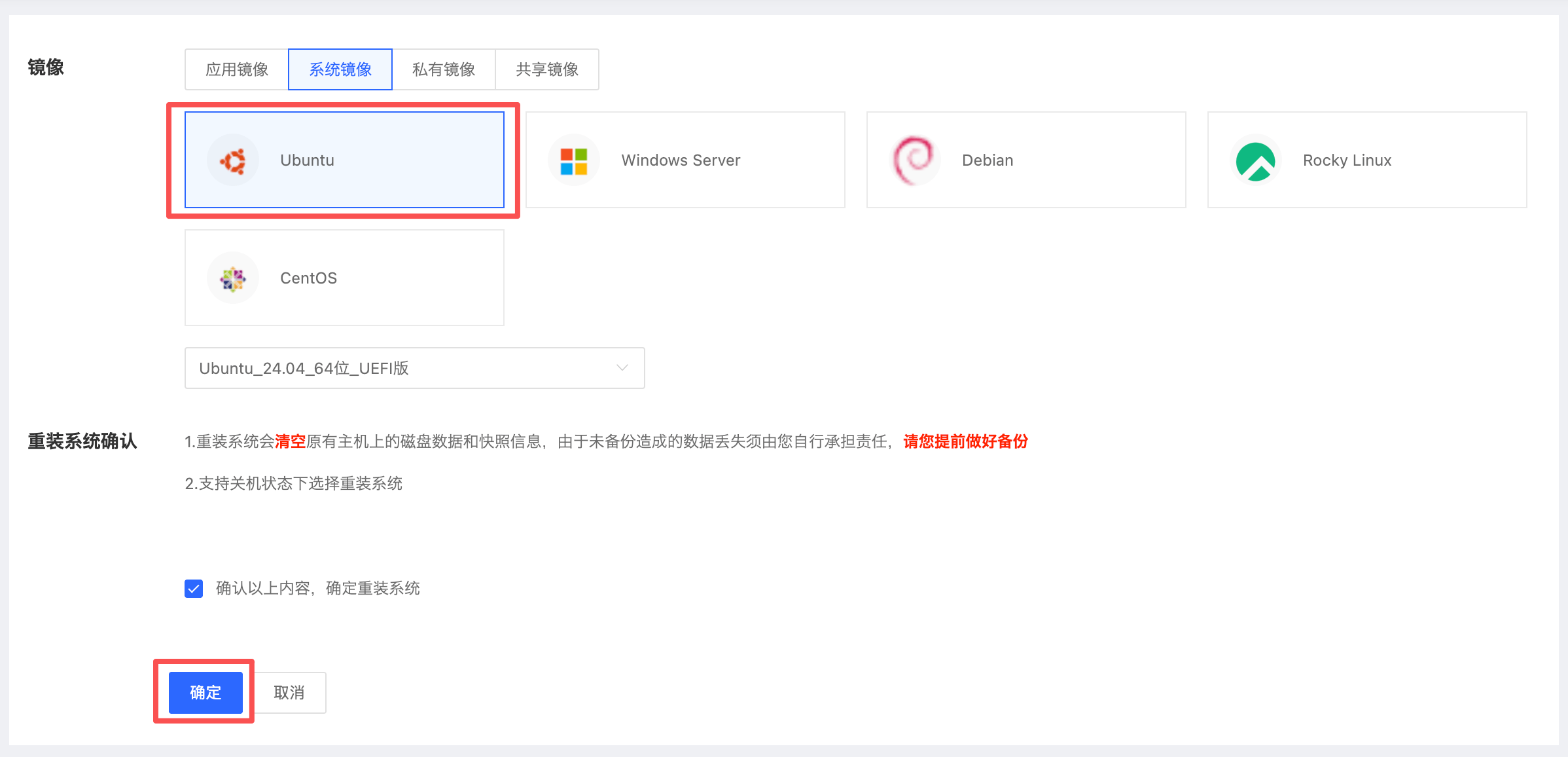
Task: Choose the Debian system image card
Action: [x=1025, y=159]
